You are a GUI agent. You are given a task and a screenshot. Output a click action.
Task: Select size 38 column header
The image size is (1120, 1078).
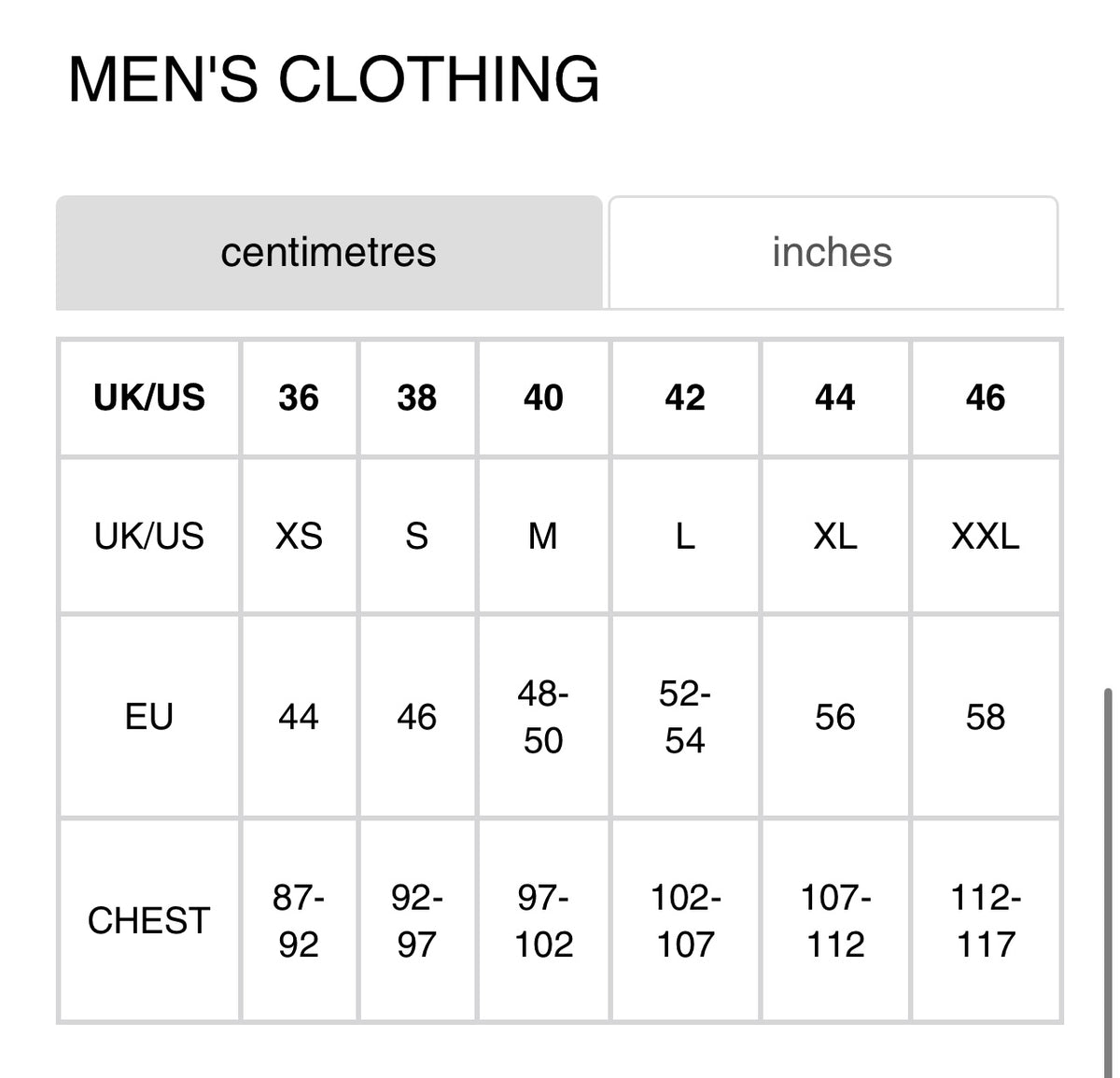point(416,399)
